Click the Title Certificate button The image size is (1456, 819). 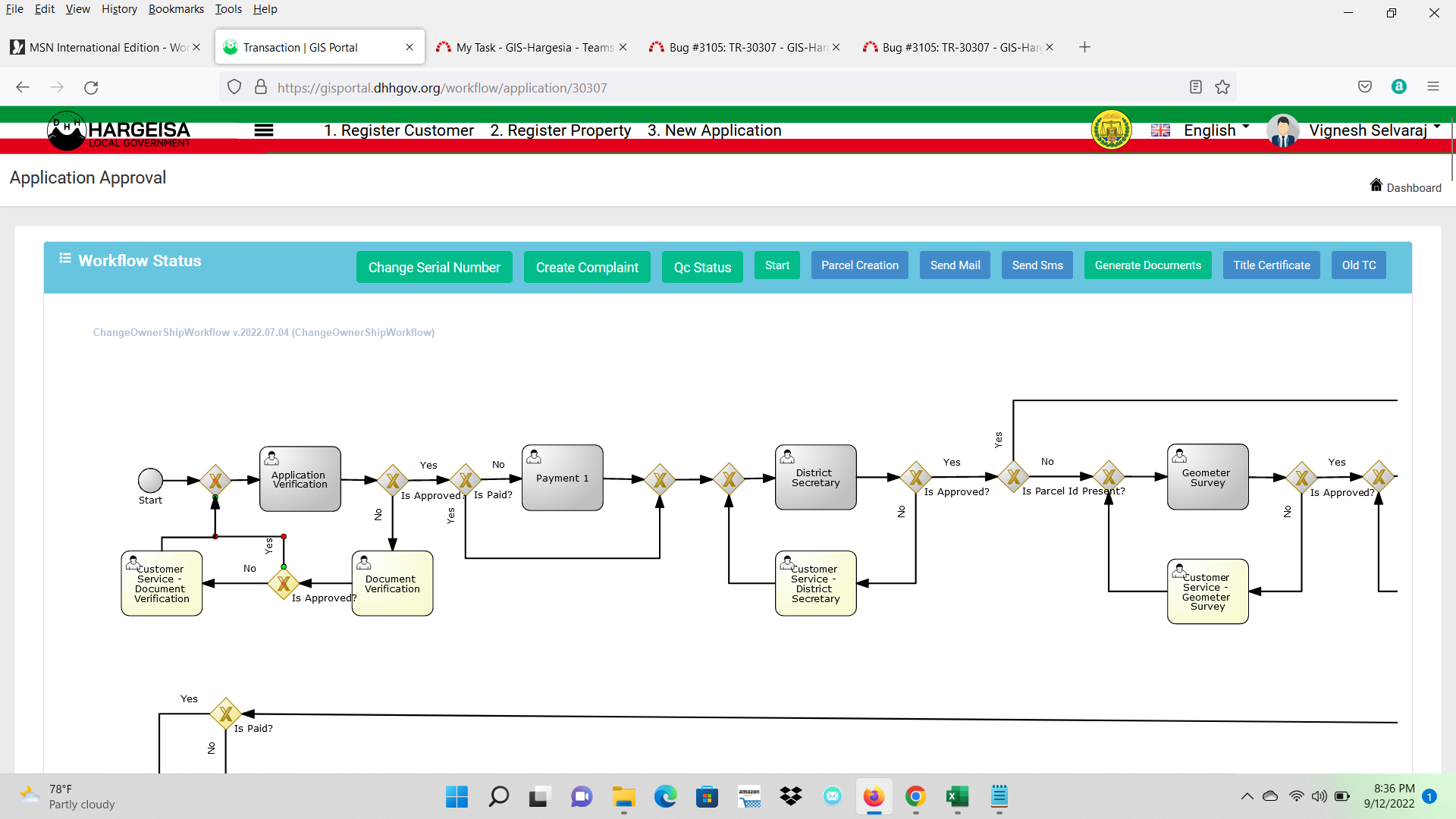coord(1271,265)
